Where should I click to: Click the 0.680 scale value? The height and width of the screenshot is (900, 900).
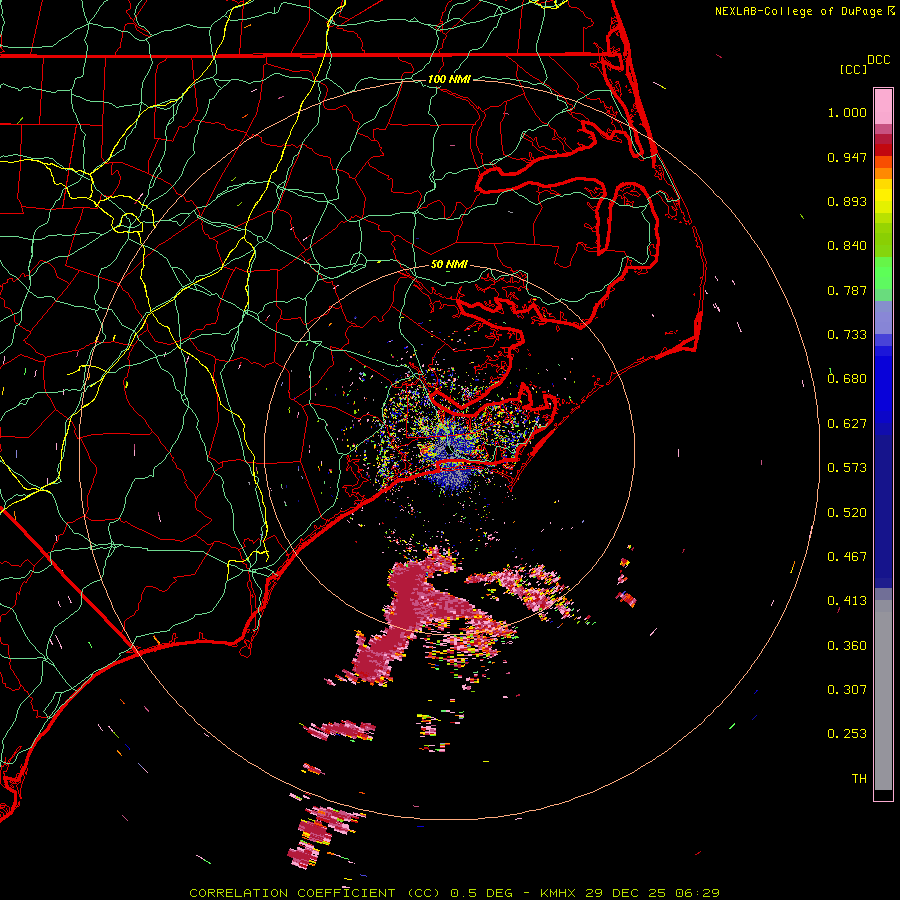click(847, 379)
